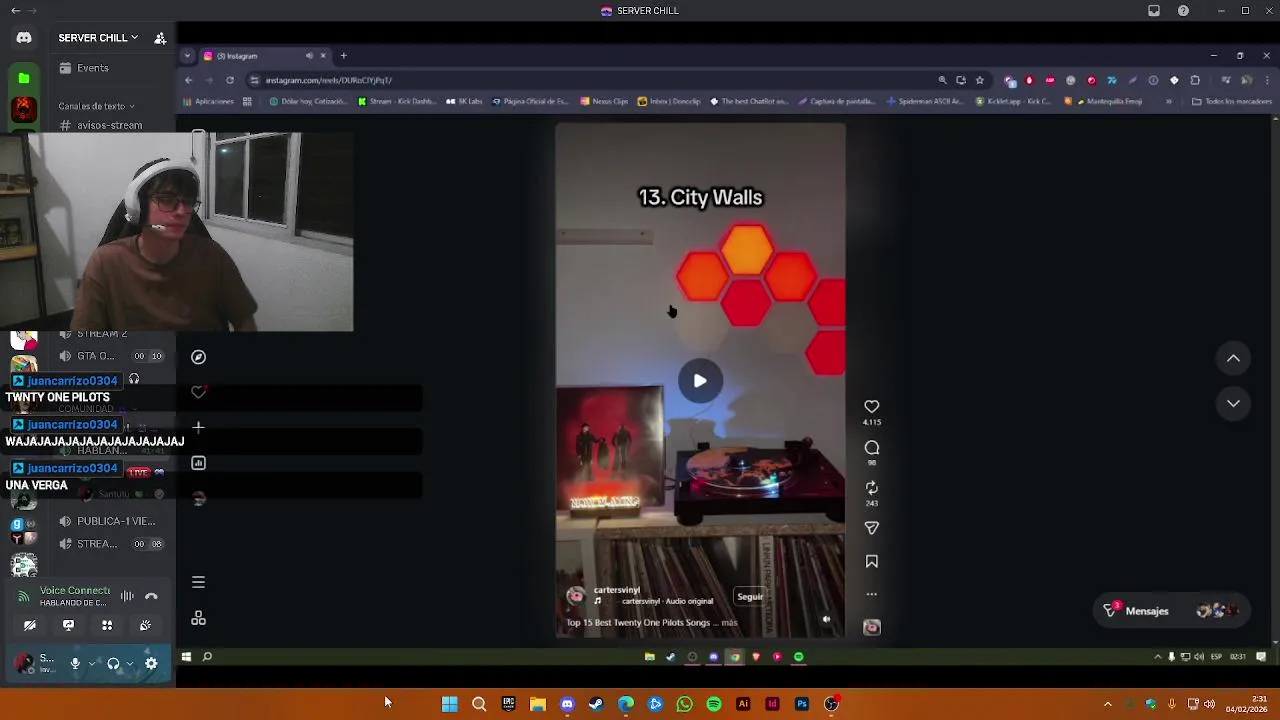Expand the caption with the más link
The image size is (1280, 720).
point(729,622)
